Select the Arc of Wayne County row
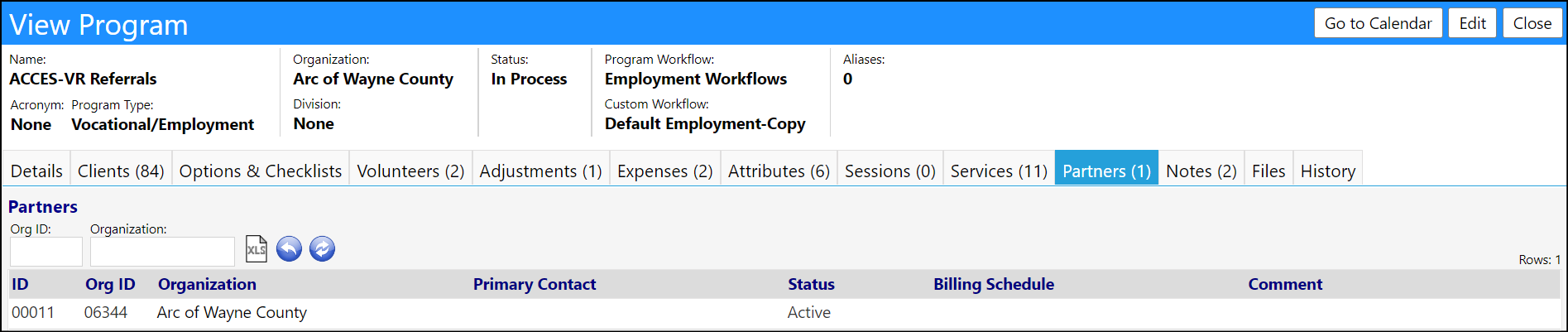Screen dimensions: 1568x332 click(x=784, y=312)
